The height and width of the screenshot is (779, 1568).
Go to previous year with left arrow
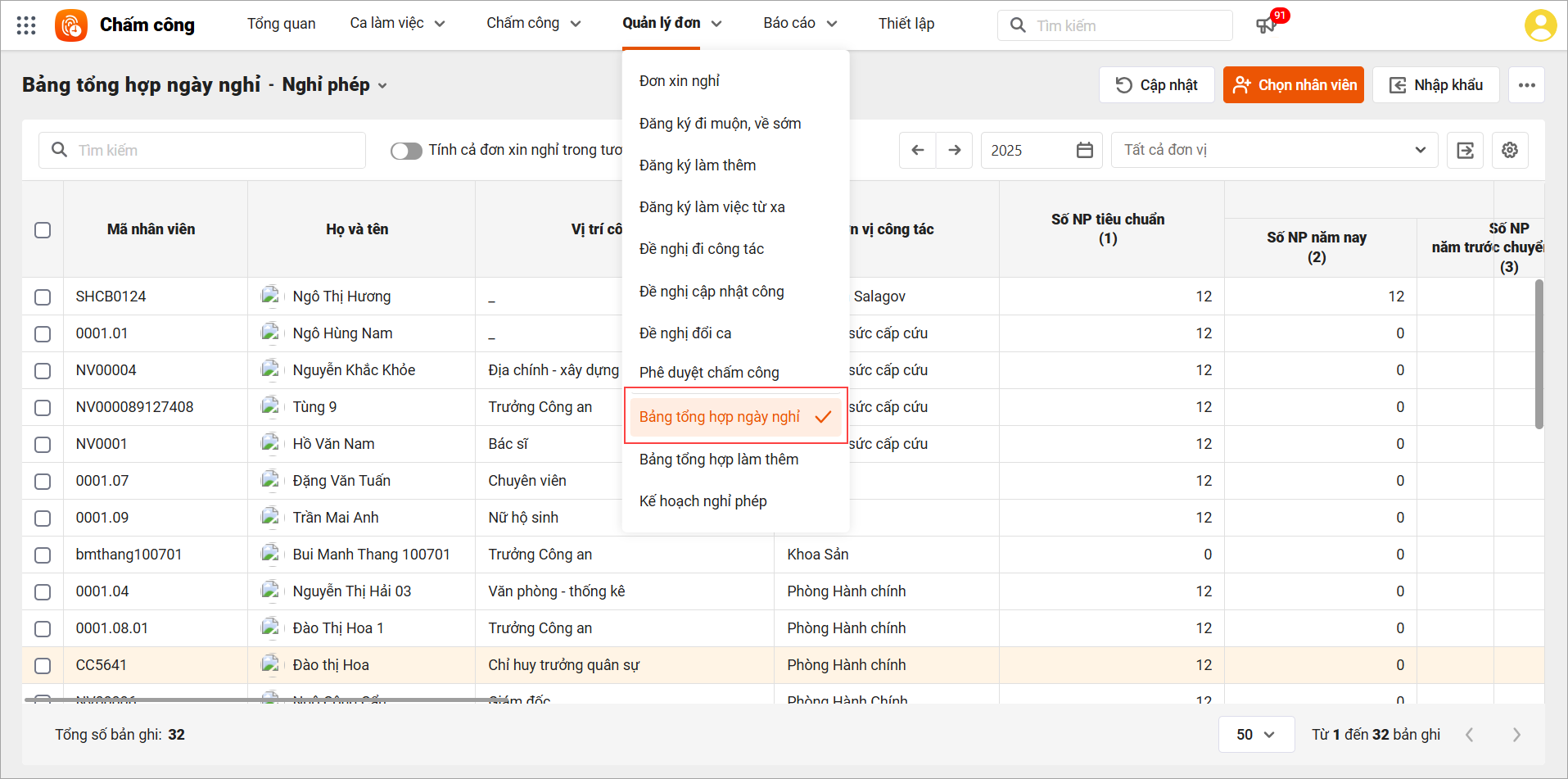tap(917, 150)
